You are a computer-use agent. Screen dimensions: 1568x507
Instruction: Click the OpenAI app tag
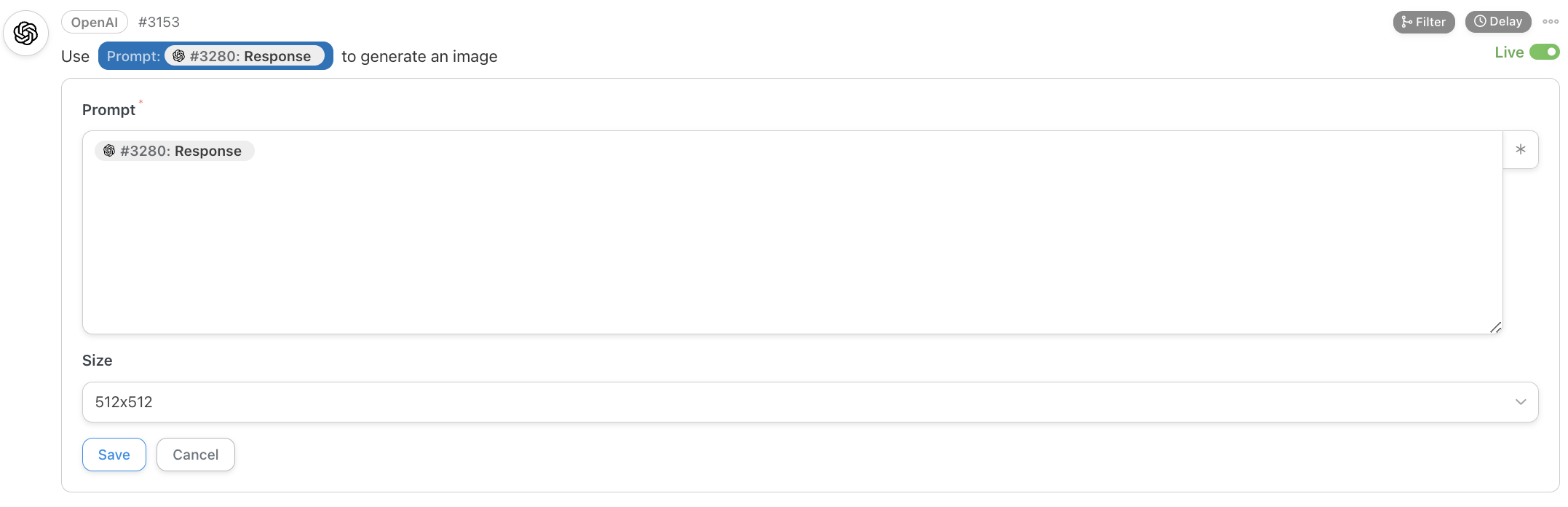pos(95,22)
